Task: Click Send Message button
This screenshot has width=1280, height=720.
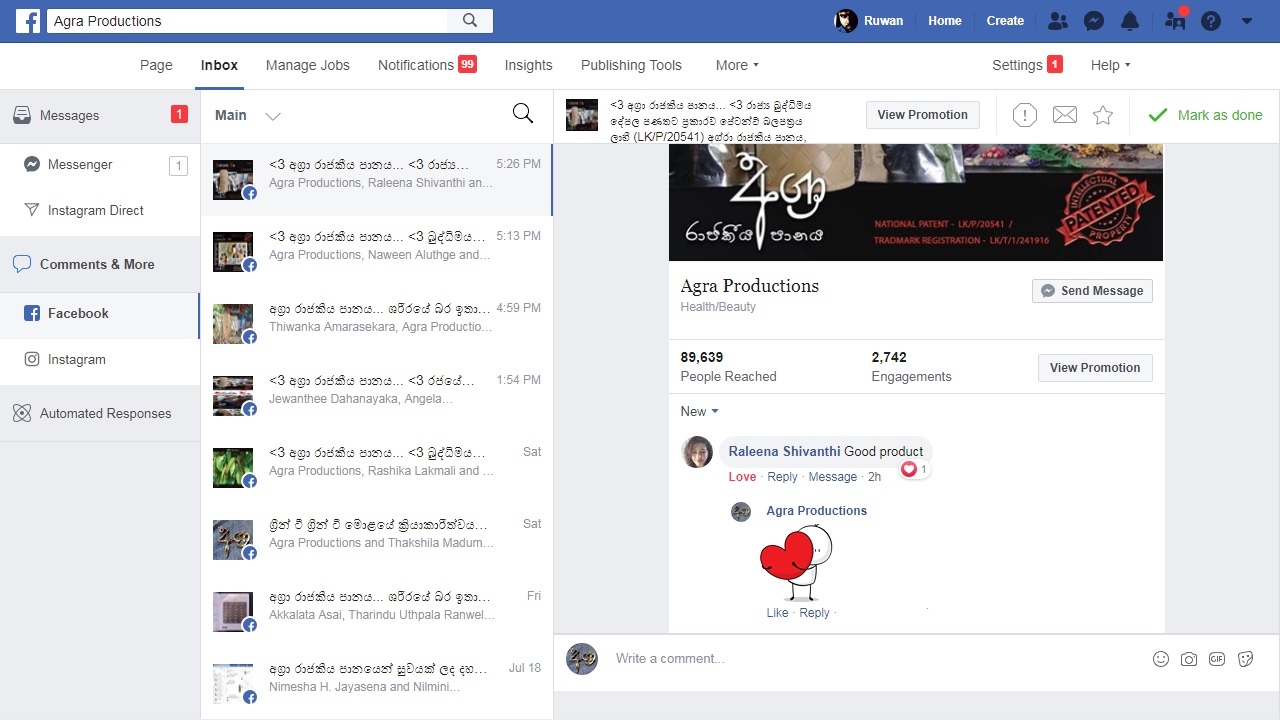Action: (1092, 291)
